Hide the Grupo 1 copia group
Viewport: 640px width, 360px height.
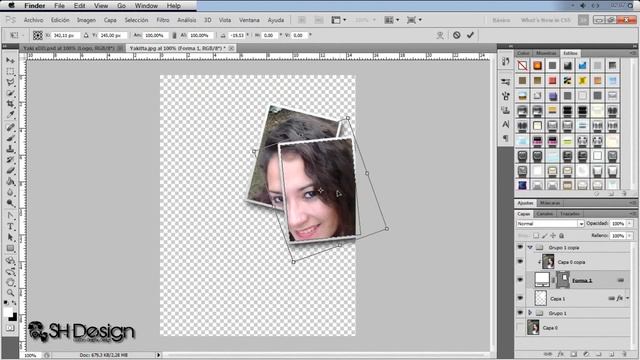pyautogui.click(x=520, y=247)
